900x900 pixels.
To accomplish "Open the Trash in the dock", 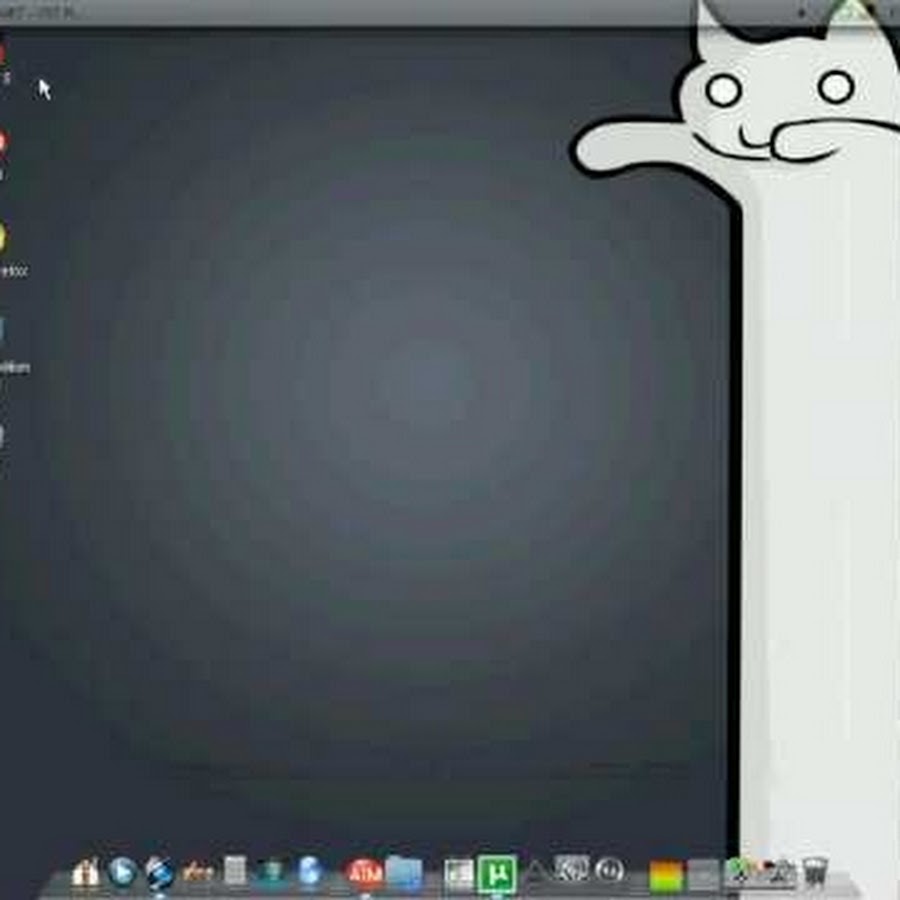I will 813,872.
